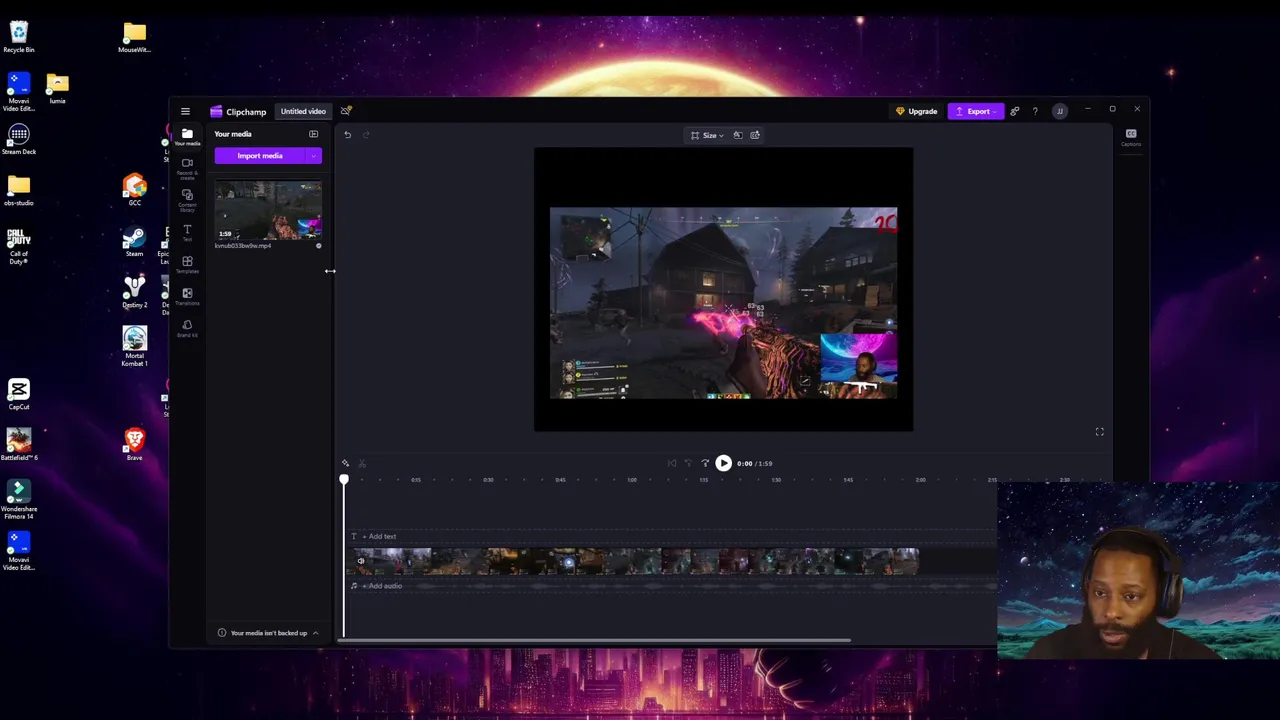Click the Import media button

tap(260, 156)
